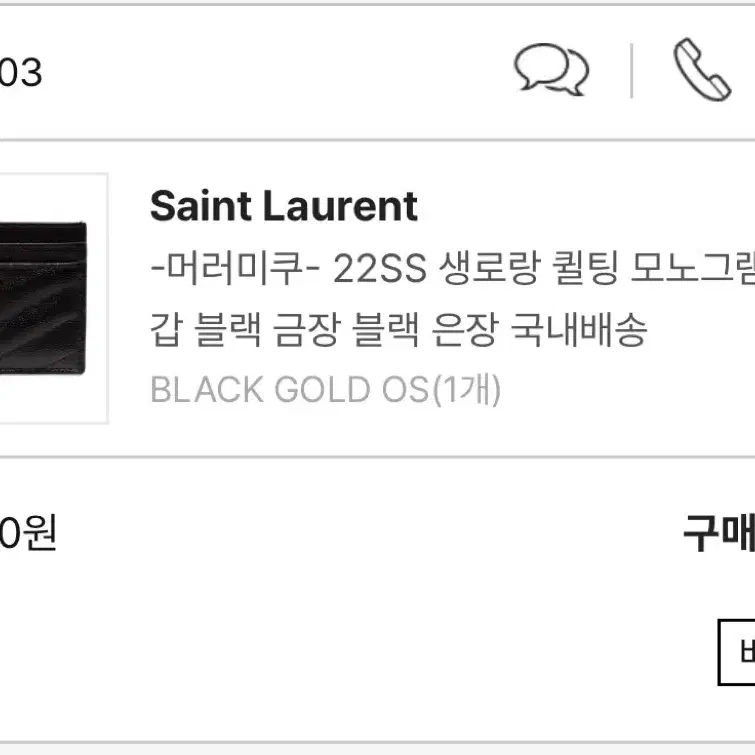Click the 블랙 은장 color text
Screen dimensions: 755x755
point(425,329)
